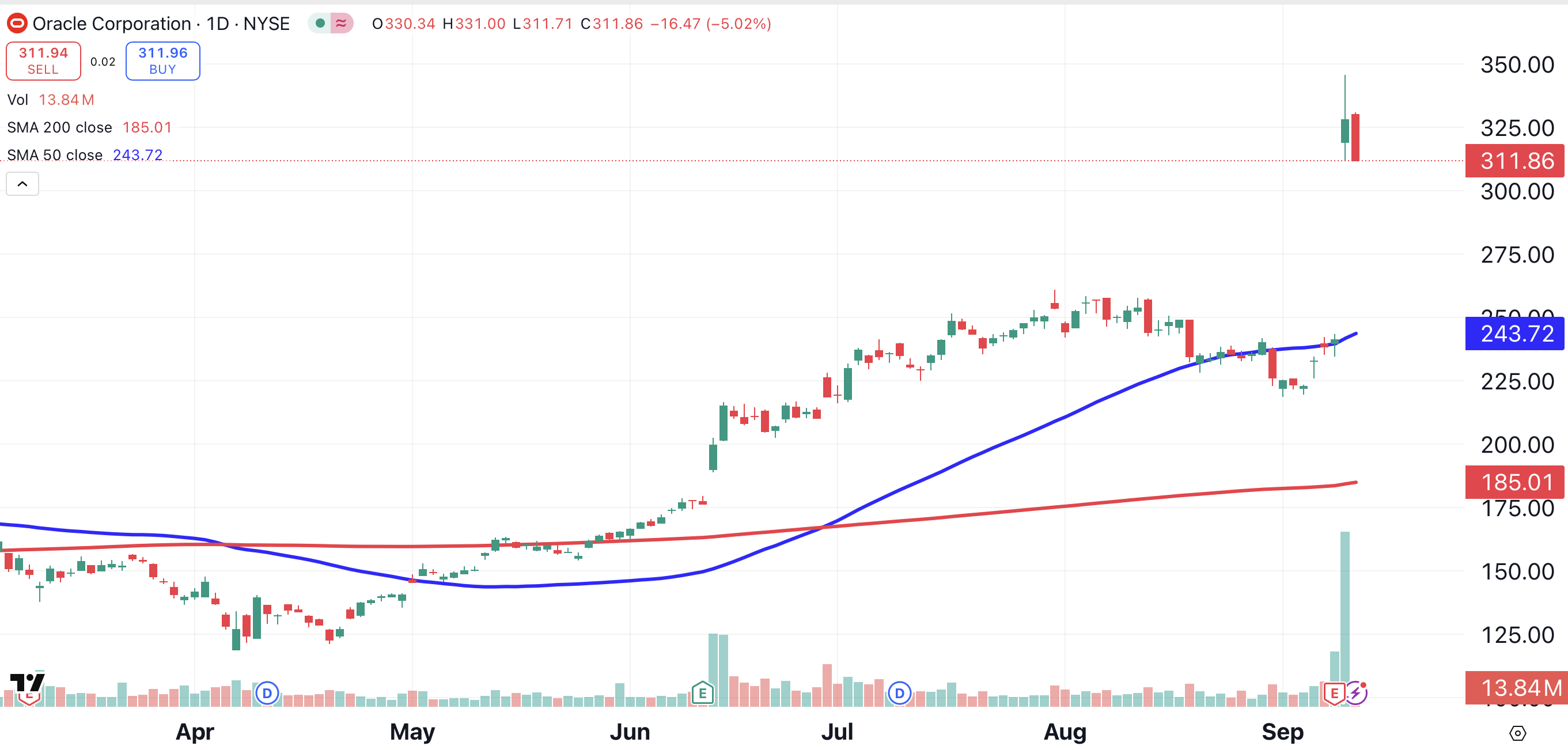
Task: Select the Vol indicator legend entry
Action: point(18,100)
